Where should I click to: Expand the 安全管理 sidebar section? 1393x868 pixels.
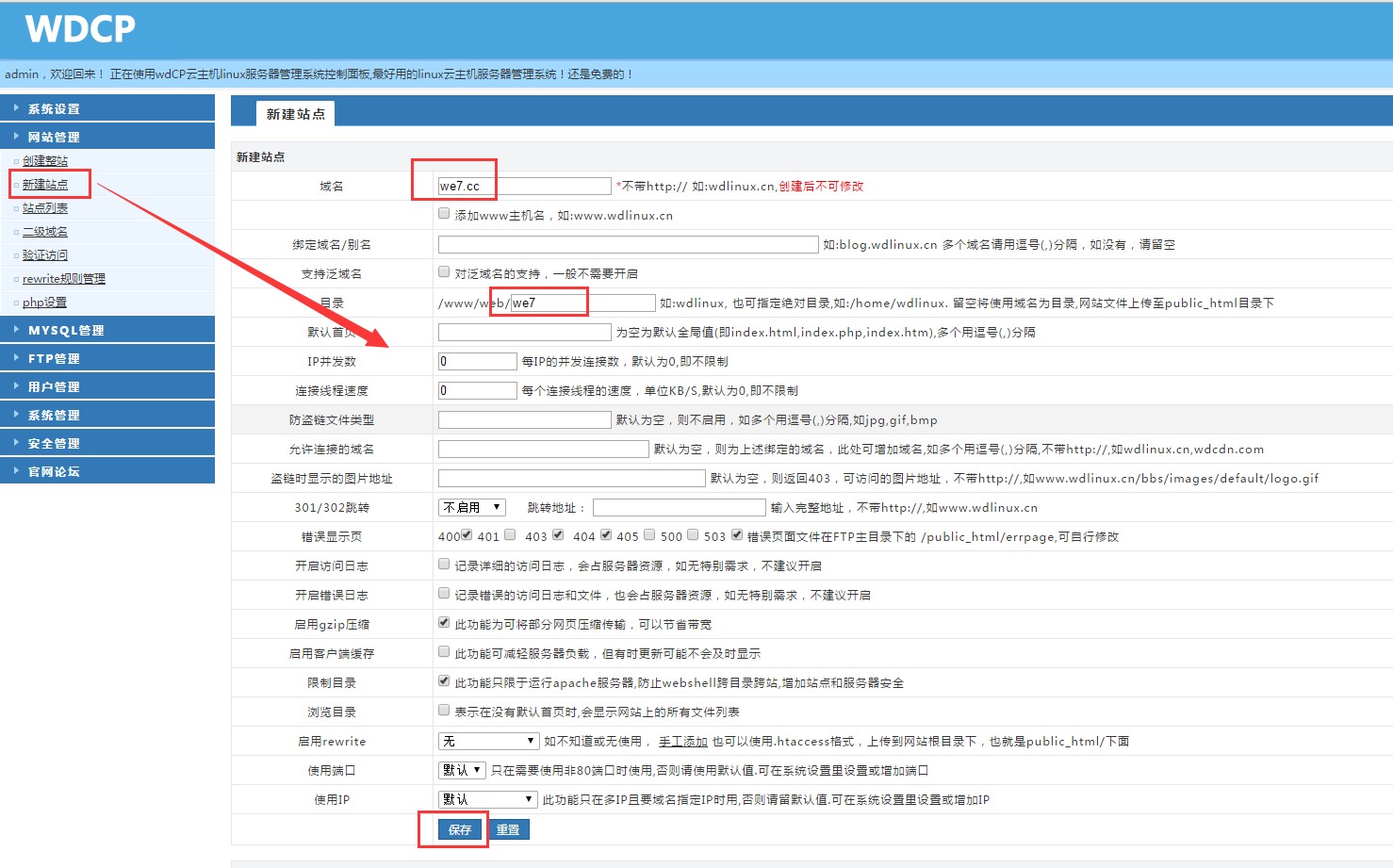(x=107, y=443)
